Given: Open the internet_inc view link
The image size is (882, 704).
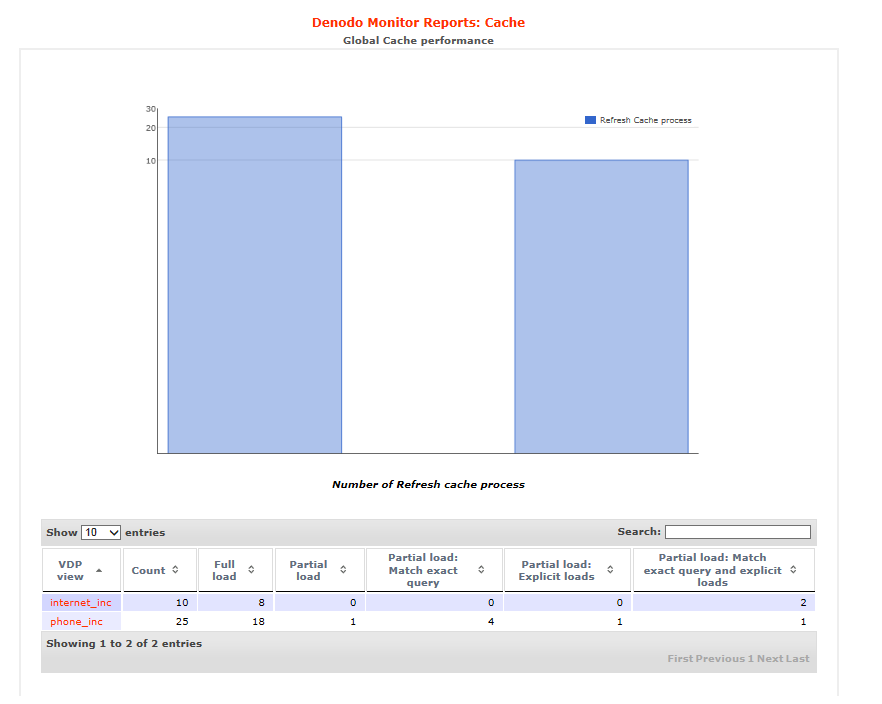Looking at the screenshot, I should pyautogui.click(x=80, y=603).
